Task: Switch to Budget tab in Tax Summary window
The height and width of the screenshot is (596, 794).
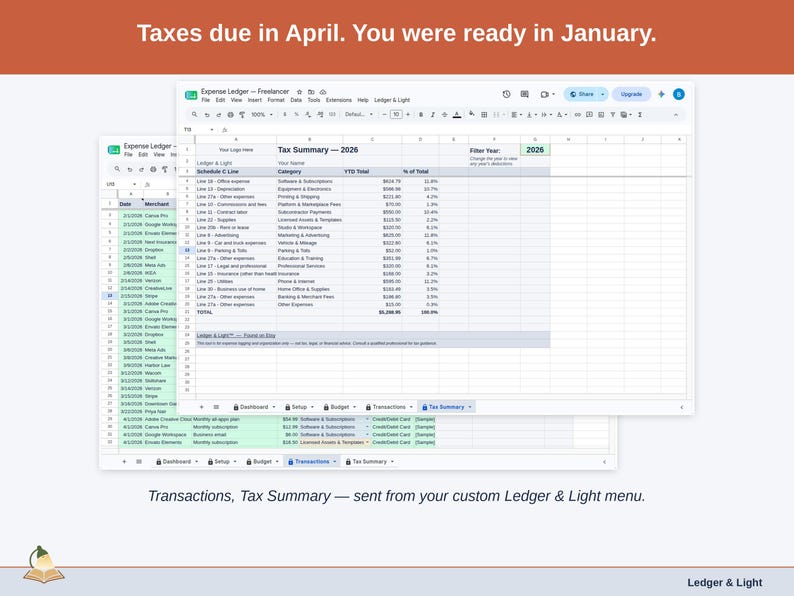Action: point(339,407)
